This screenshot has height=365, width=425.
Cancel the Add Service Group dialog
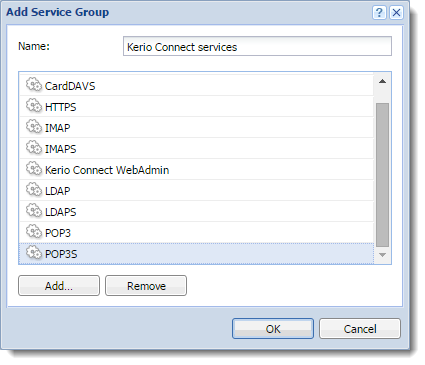[360, 329]
